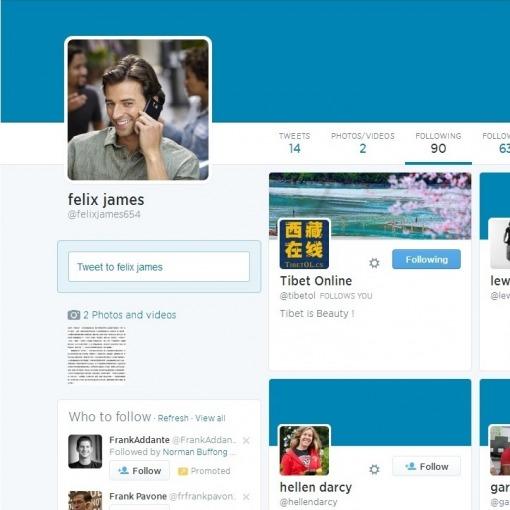Click the felix james name heading
The height and width of the screenshot is (510, 510).
coord(106,200)
